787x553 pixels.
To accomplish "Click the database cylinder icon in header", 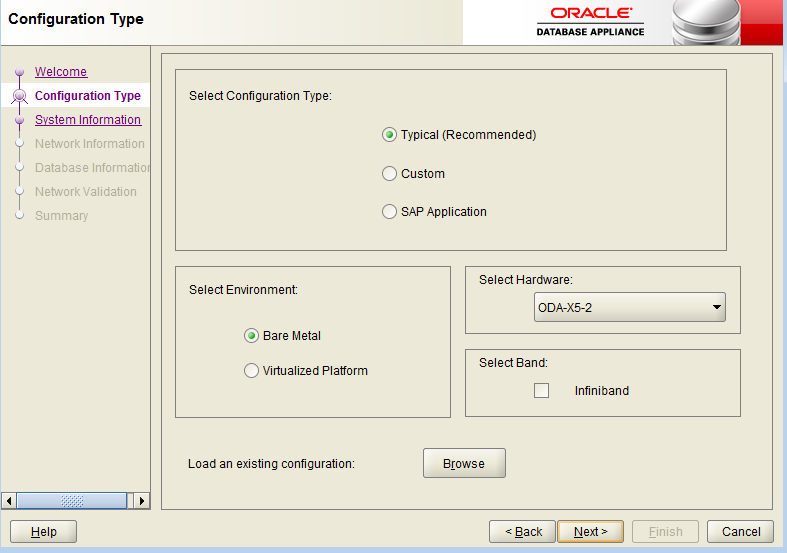I will pyautogui.click(x=706, y=23).
